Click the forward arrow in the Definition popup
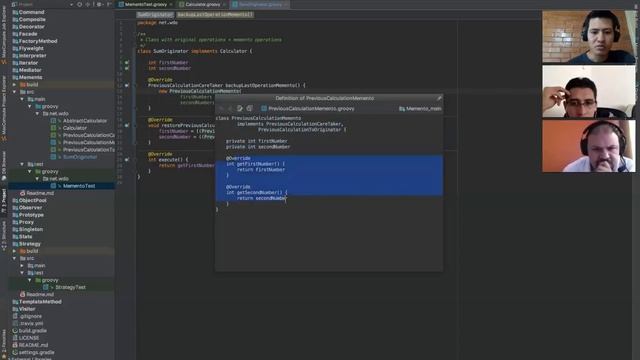Screen dimensions: 640x360 tap(231, 108)
